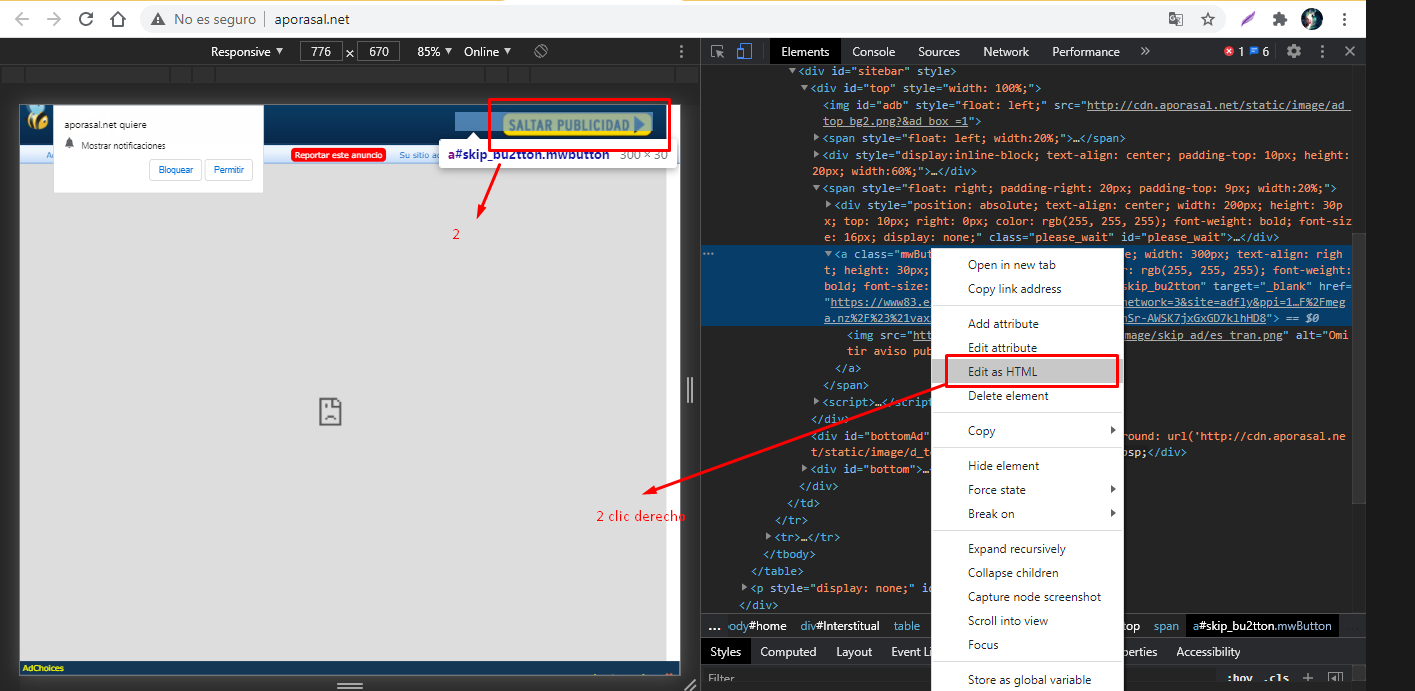
Task: Collapse the div id="sitebar" node
Action: point(793,71)
